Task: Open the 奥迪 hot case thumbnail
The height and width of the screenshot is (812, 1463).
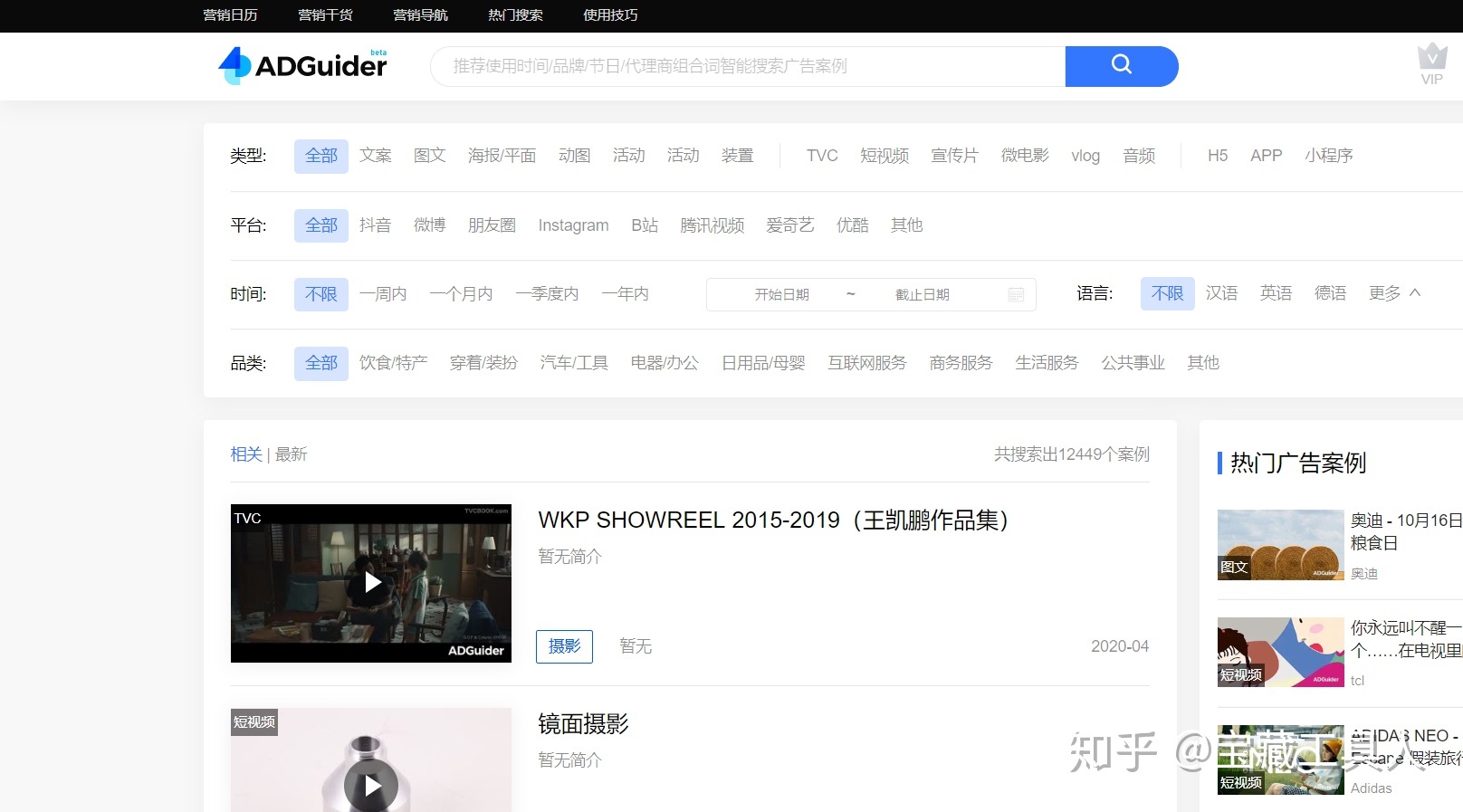Action: (x=1280, y=545)
